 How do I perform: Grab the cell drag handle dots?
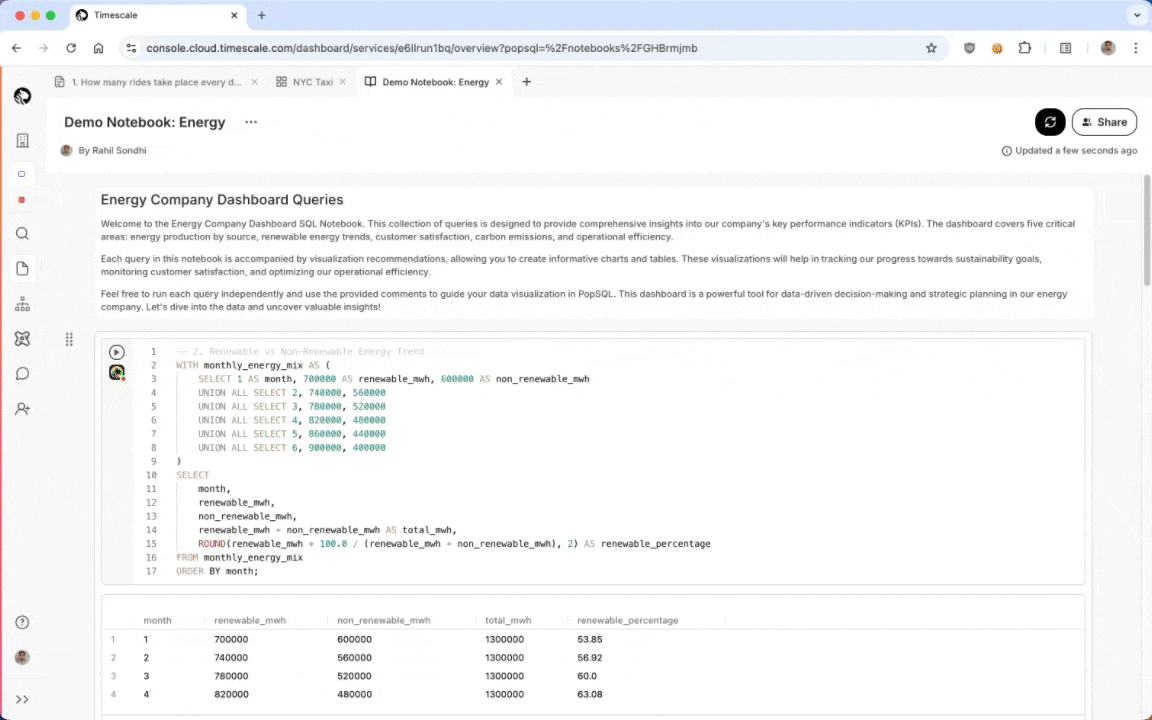tap(69, 340)
